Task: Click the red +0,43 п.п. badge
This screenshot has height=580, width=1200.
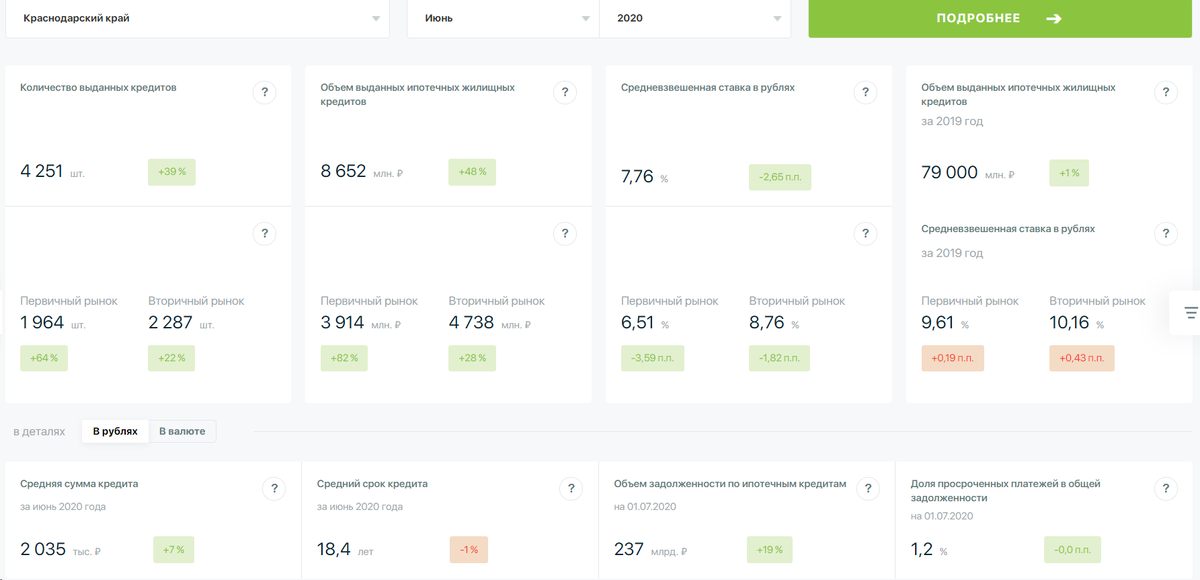Action: [x=1081, y=358]
